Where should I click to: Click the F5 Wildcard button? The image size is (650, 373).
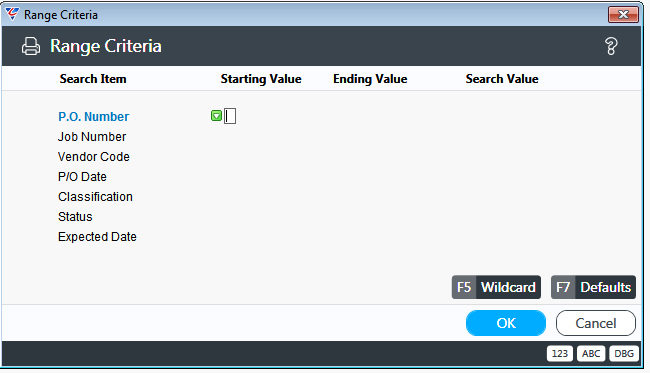coord(496,287)
